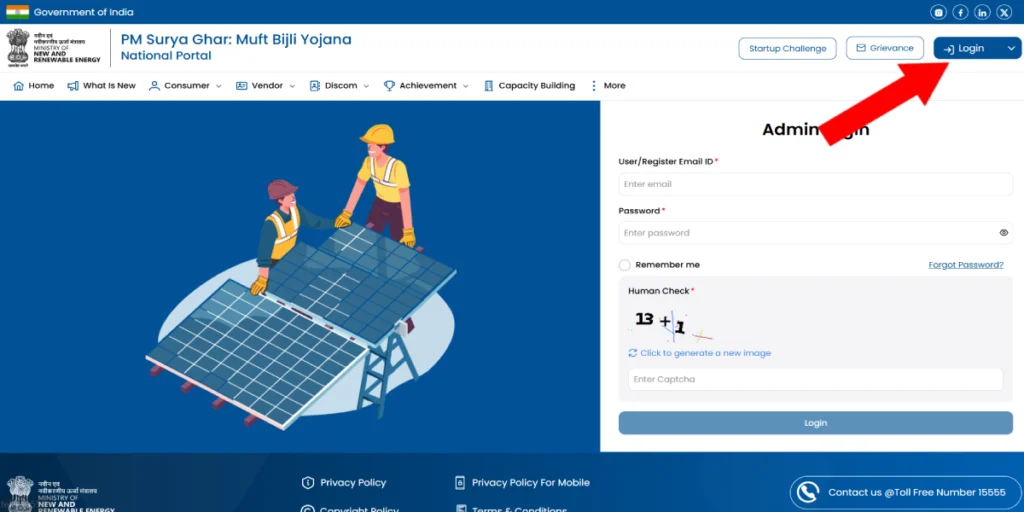Expand the Login button dropdown arrow

(1012, 48)
